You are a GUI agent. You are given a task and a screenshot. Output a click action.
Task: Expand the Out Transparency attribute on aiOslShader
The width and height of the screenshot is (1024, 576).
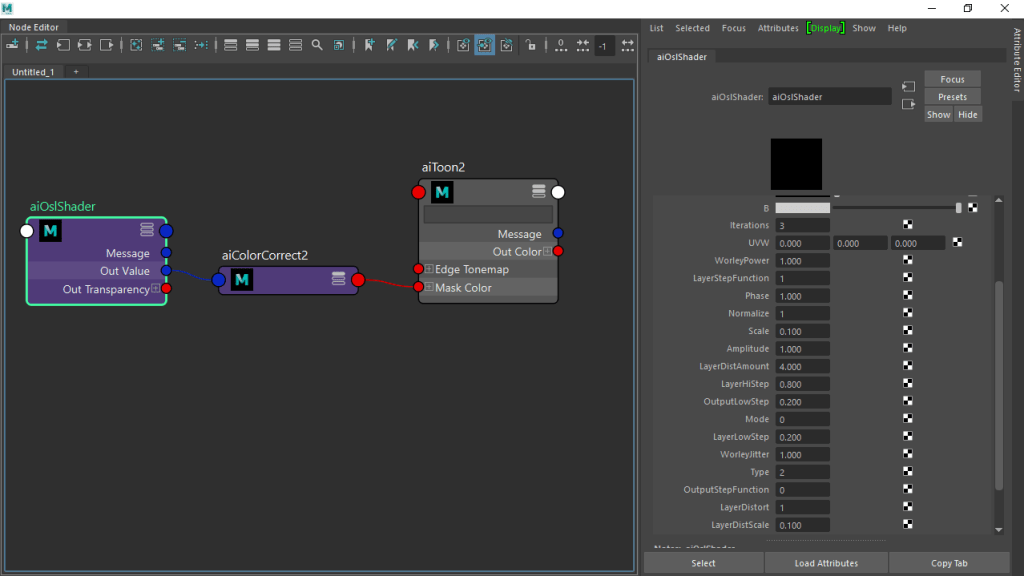155,289
